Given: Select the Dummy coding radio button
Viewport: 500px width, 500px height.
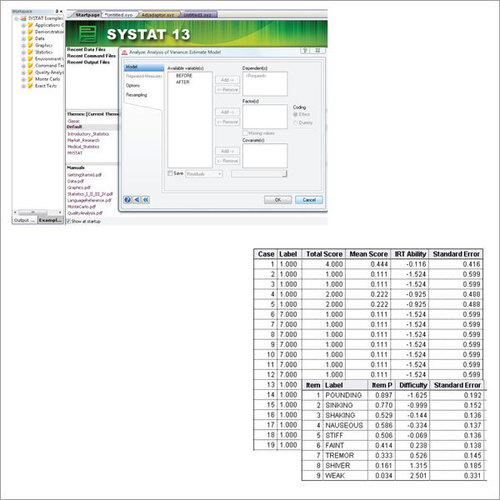Looking at the screenshot, I should coord(295,123).
